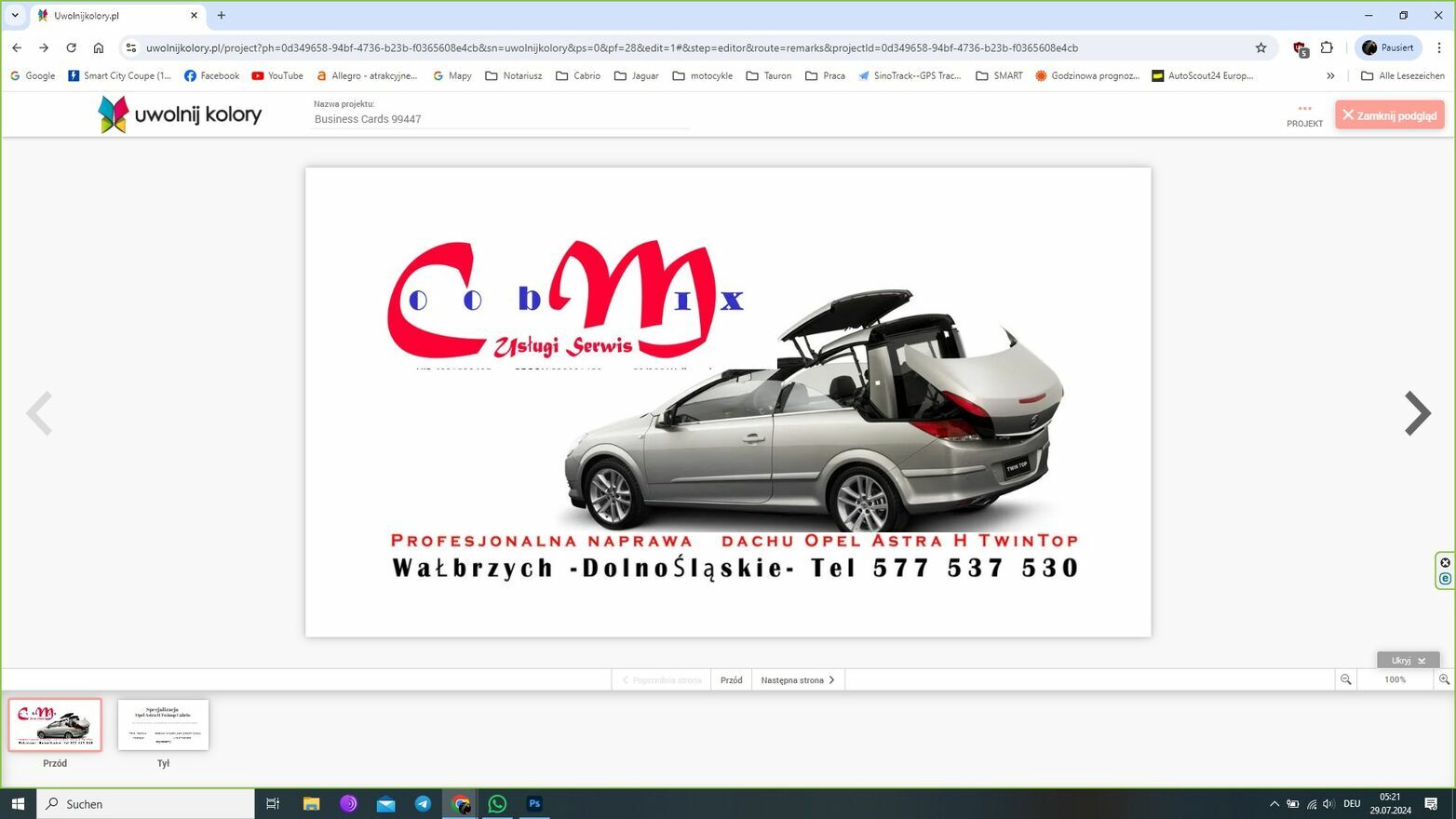
Task: Open Mail app from taskbar
Action: tap(385, 803)
